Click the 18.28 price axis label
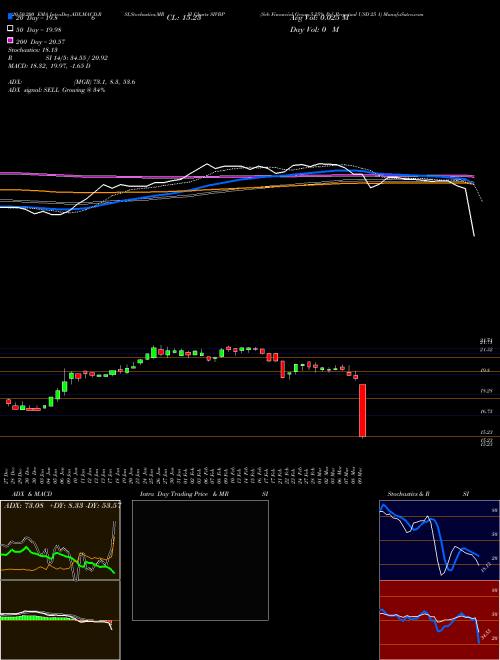The height and width of the screenshot is (660, 500). (487, 391)
